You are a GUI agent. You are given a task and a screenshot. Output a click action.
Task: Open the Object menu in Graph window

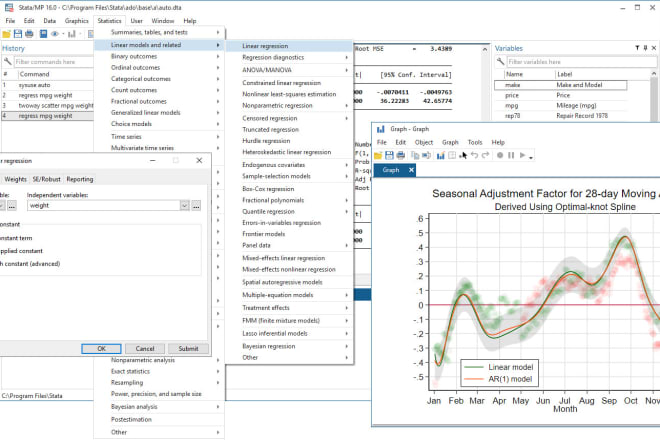(423, 142)
